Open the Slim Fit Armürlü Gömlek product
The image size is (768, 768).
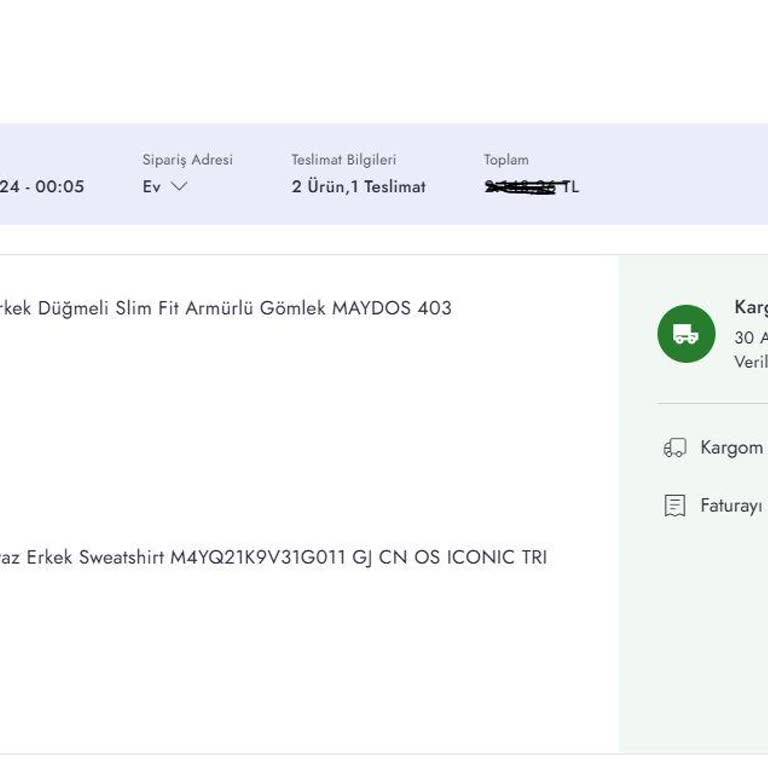pos(225,308)
